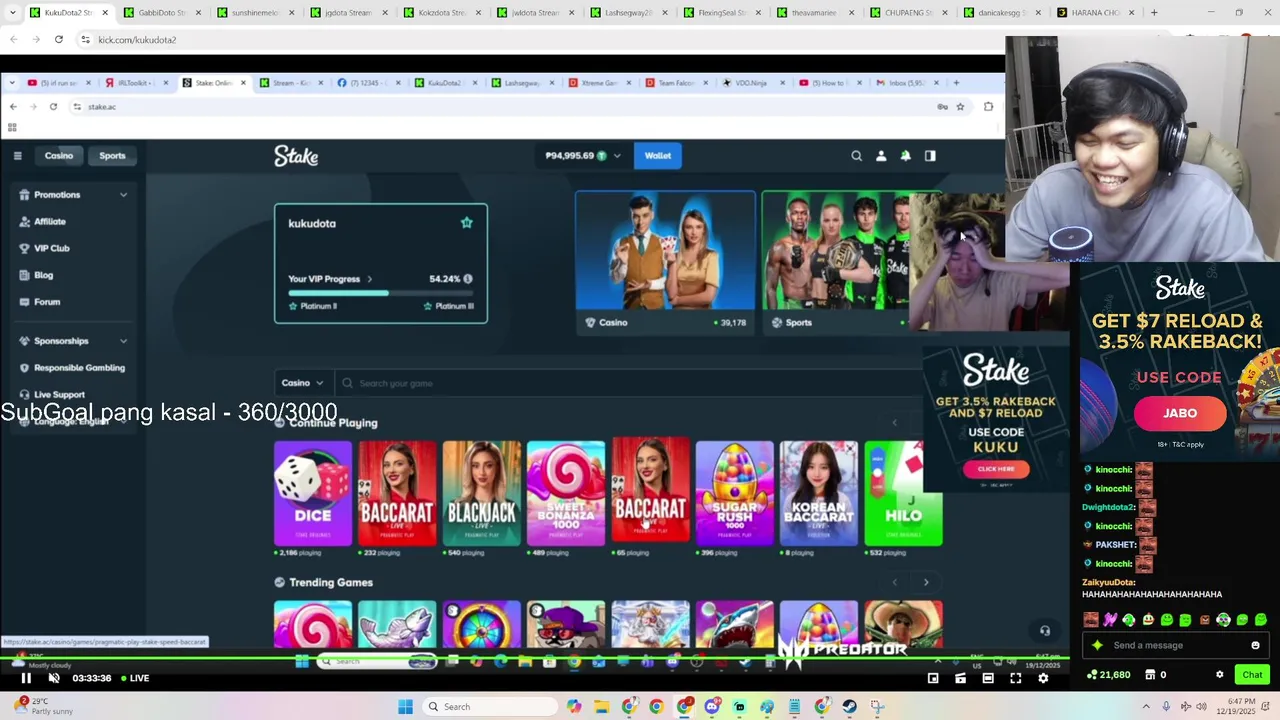This screenshot has width=1280, height=720.
Task: Click the Stake logo
Action: pos(296,156)
